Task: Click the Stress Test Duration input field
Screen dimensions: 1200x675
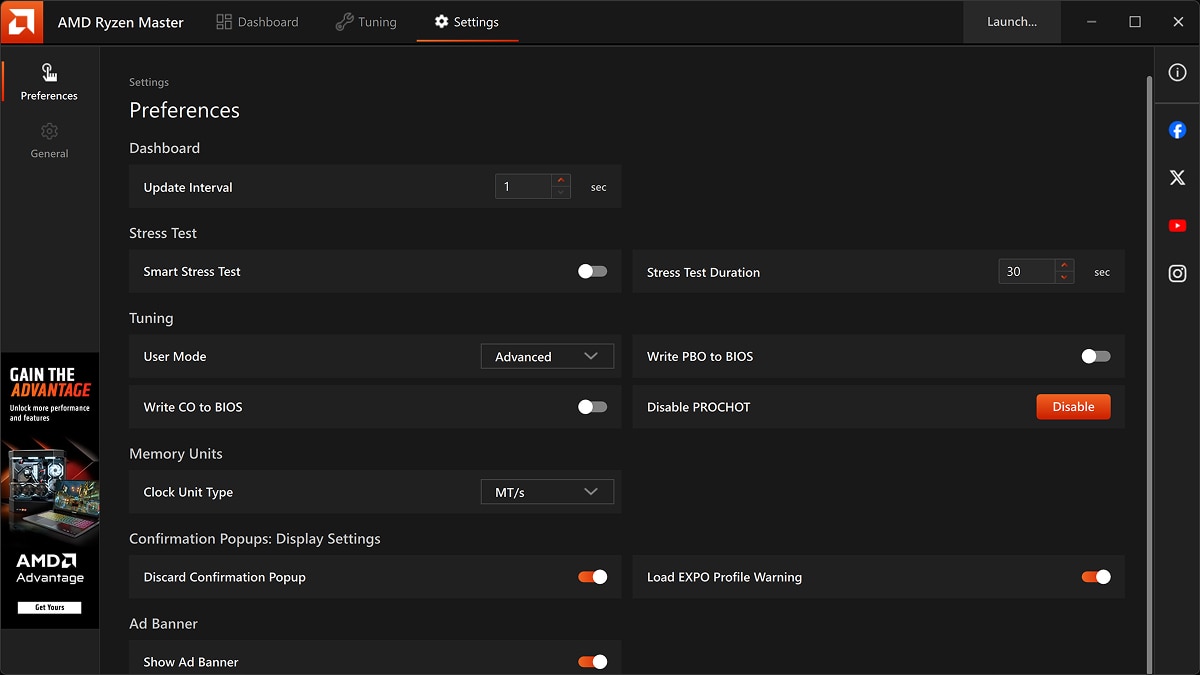Action: click(1027, 272)
